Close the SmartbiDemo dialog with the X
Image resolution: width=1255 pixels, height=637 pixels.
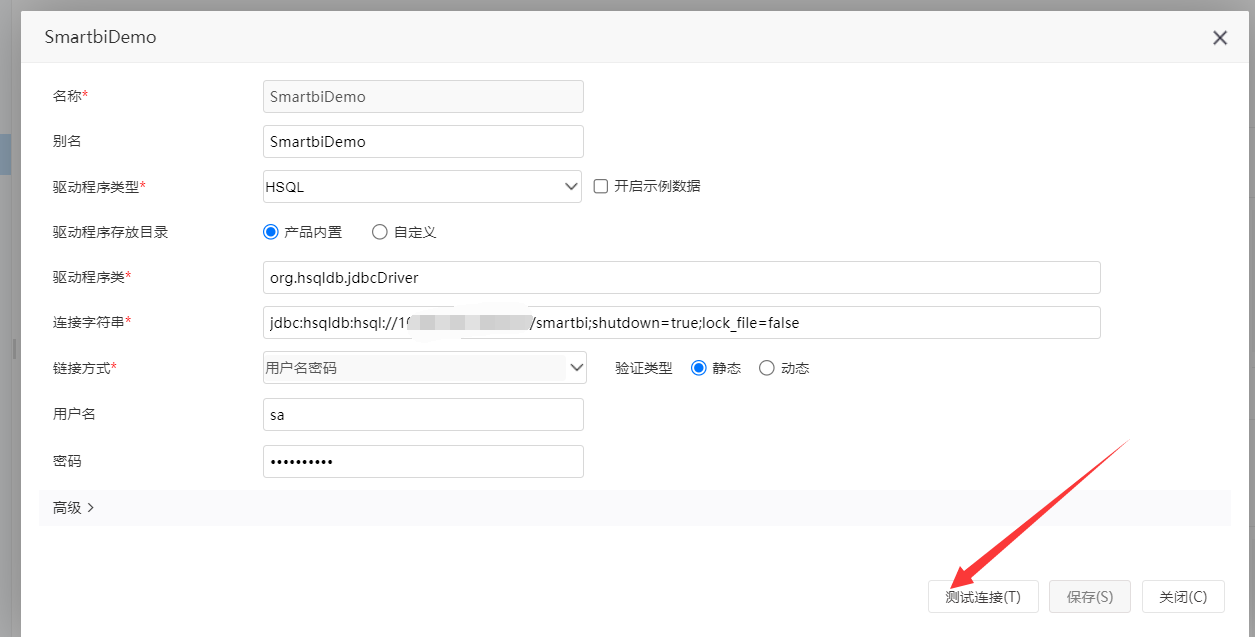pyautogui.click(x=1220, y=38)
